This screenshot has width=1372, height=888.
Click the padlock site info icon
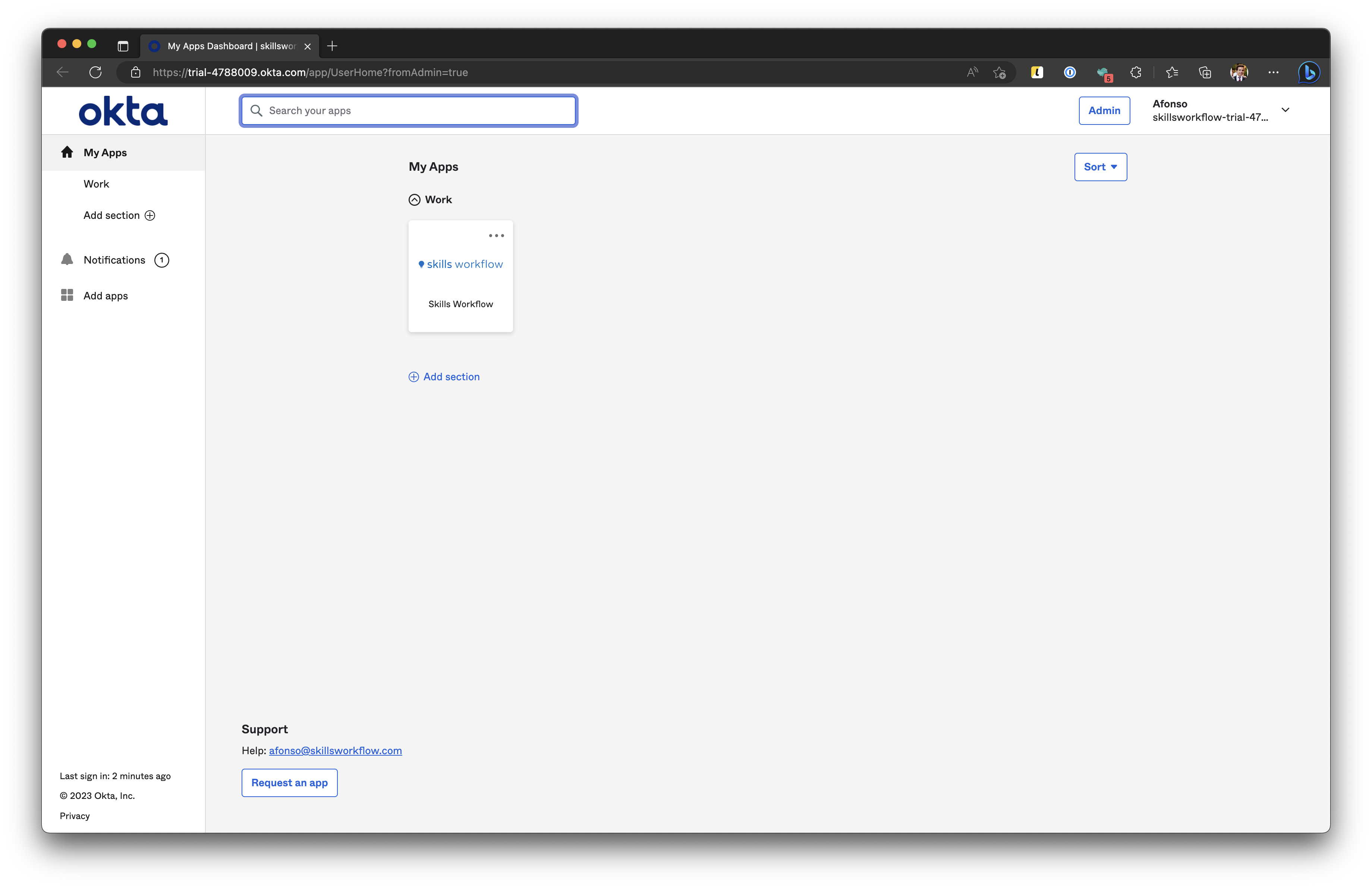135,72
